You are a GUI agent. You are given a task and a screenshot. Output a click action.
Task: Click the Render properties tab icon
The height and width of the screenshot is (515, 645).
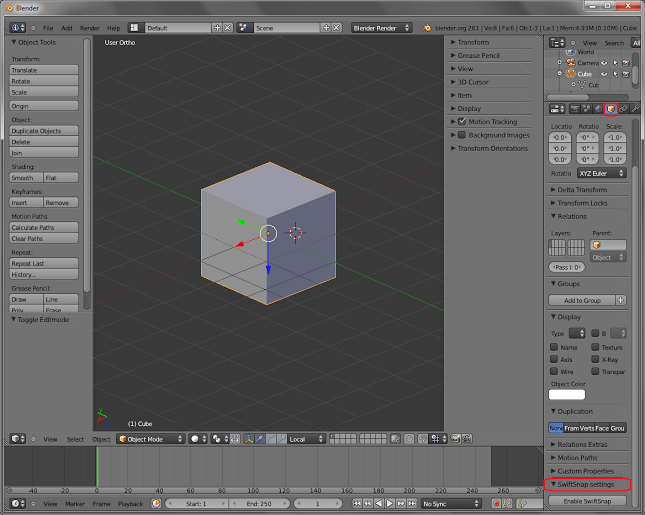(575, 108)
